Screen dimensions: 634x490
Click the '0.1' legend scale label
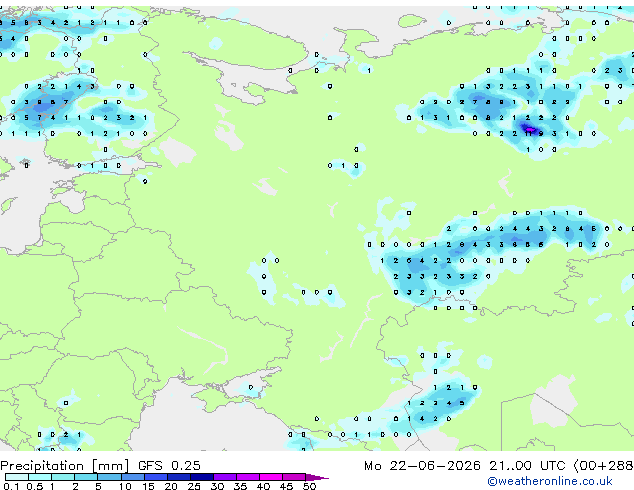[11, 486]
